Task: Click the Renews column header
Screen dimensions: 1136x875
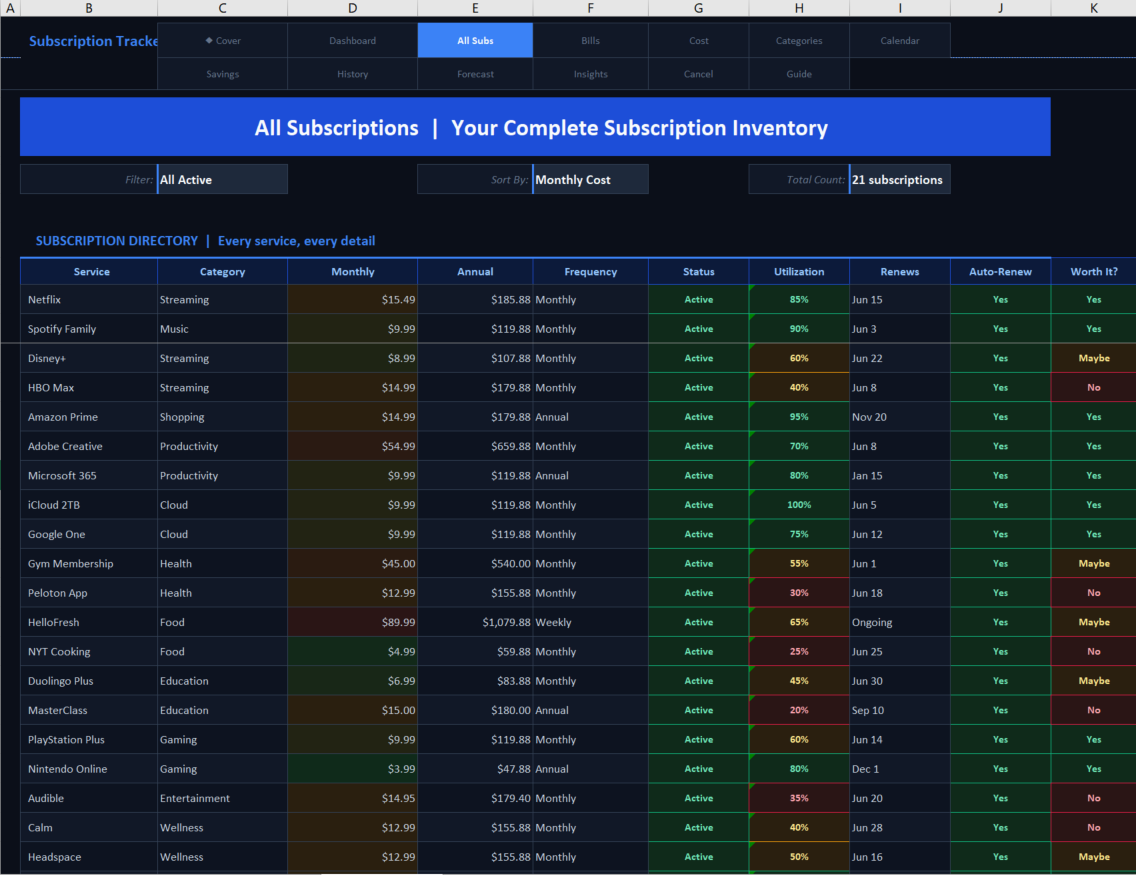Action: point(900,272)
